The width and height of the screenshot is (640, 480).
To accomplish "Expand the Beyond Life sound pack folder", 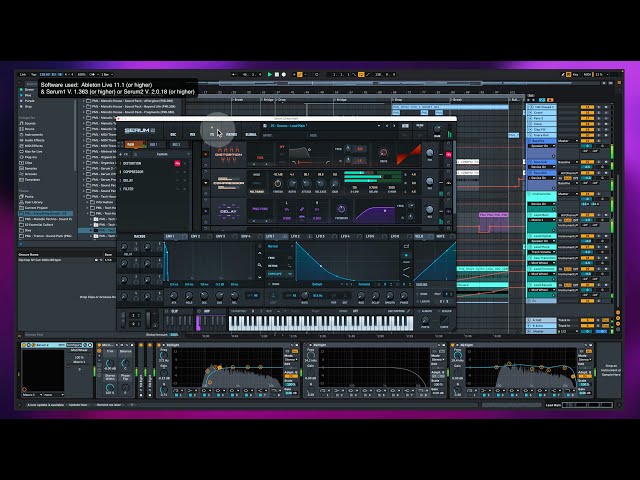I will tap(84, 106).
